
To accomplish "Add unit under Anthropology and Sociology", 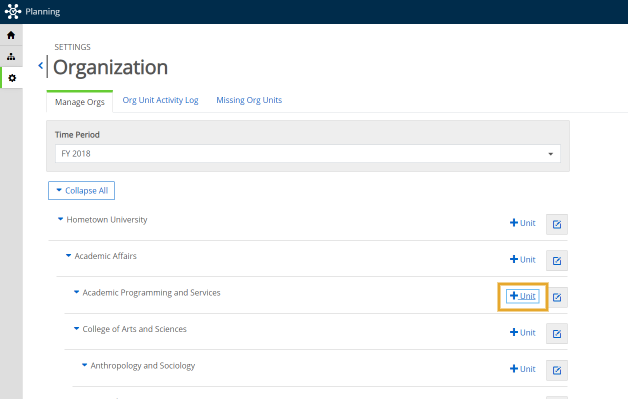I will [523, 369].
